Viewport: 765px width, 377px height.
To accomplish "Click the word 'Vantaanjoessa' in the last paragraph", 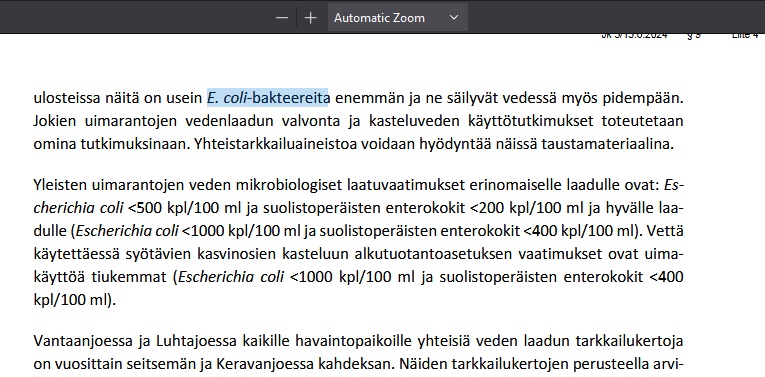I will [82, 340].
